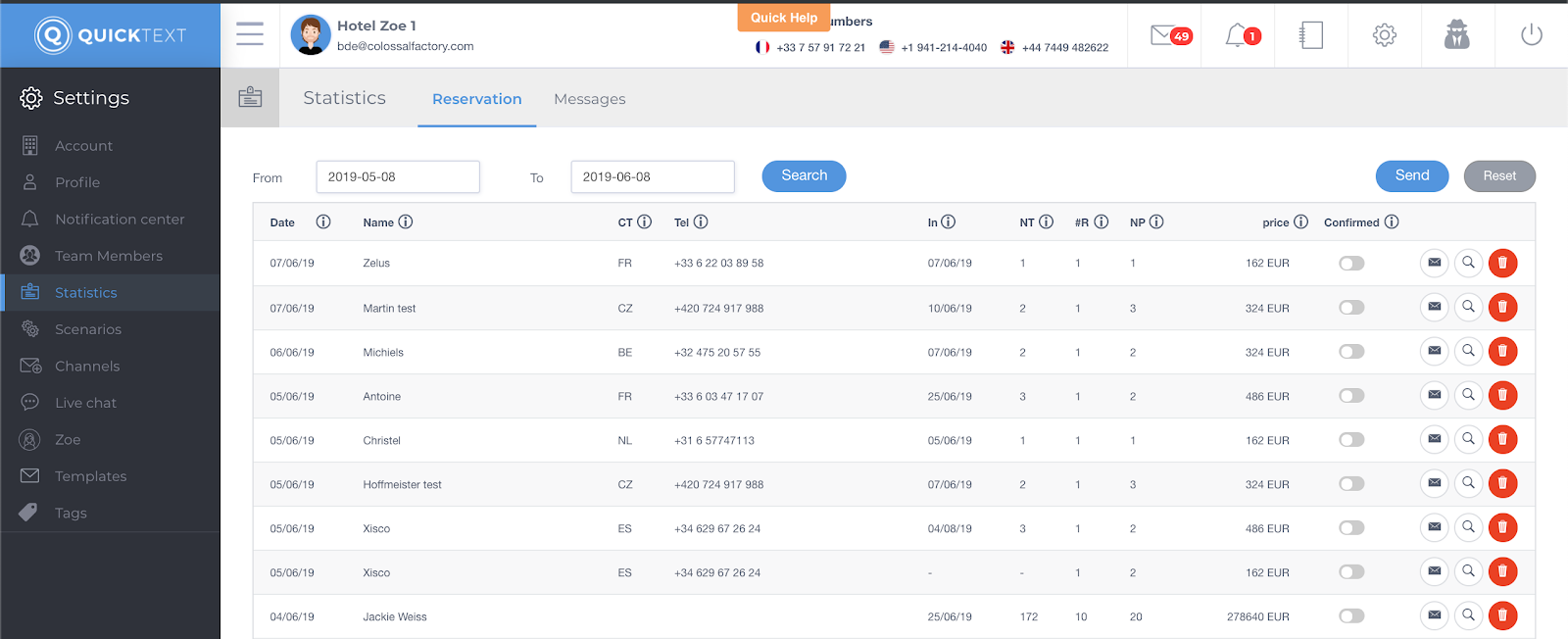Click the info icon next to NP

[1156, 222]
